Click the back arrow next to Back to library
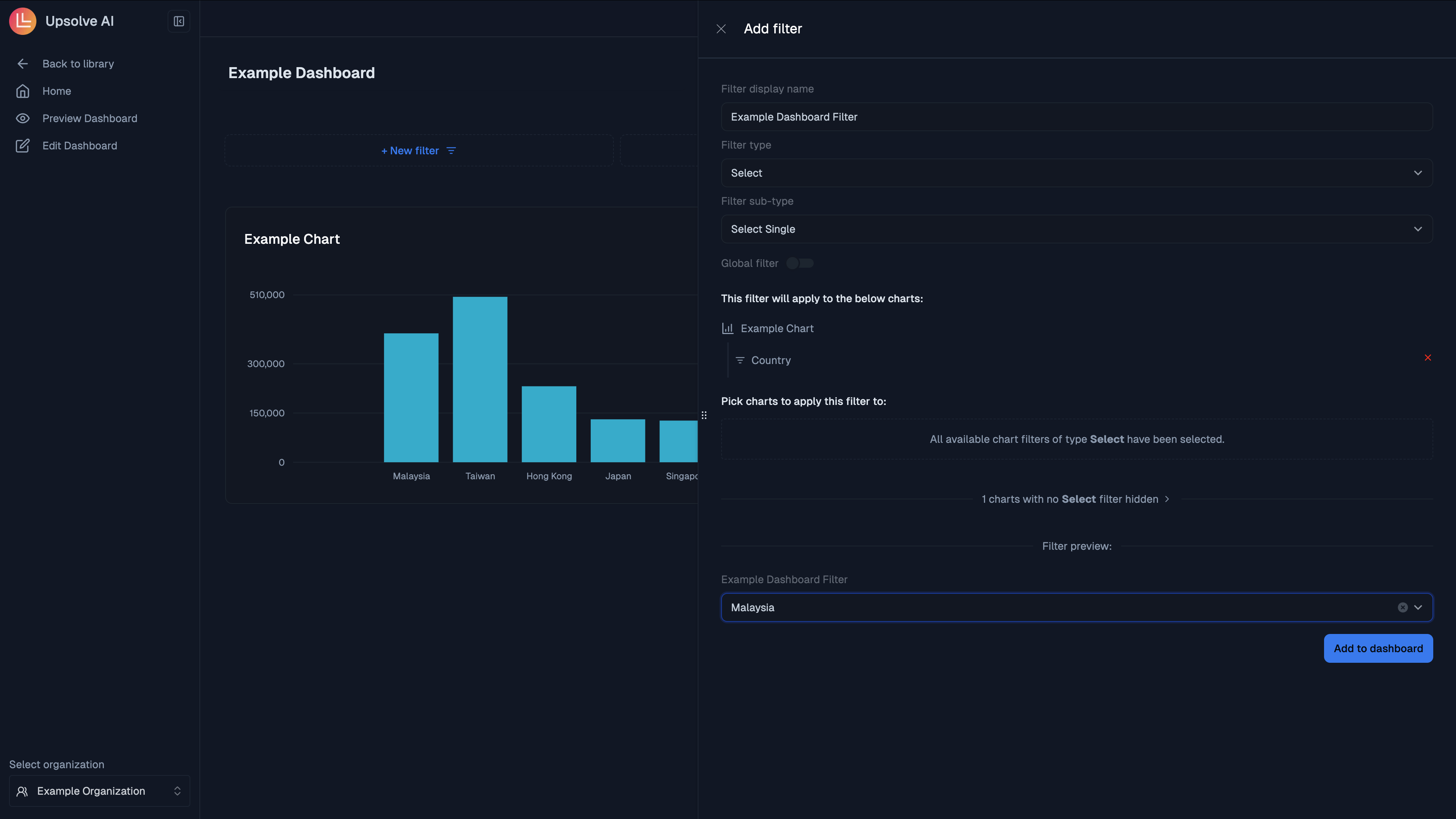The image size is (1456, 819). click(x=23, y=63)
